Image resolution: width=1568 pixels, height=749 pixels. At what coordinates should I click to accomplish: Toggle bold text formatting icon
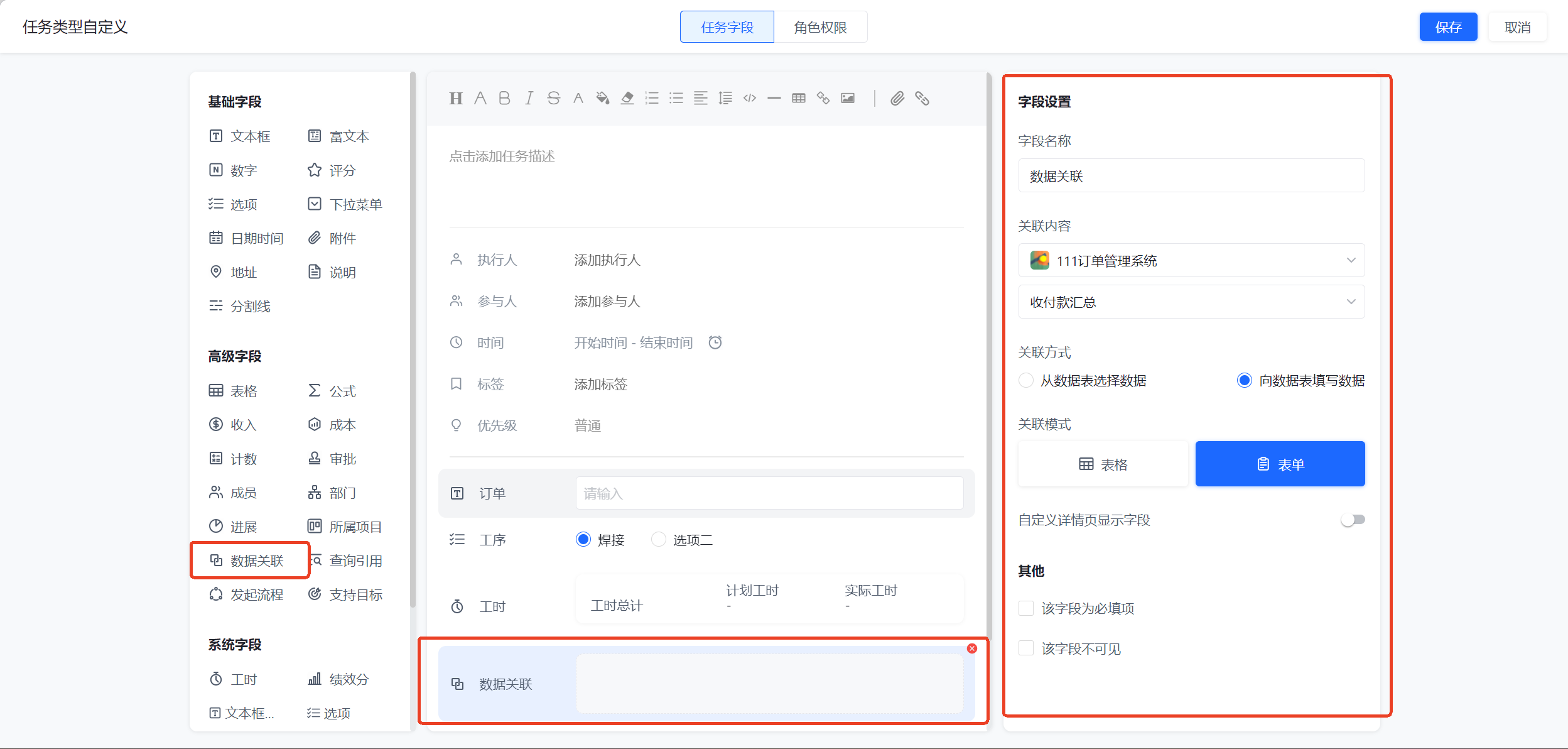click(x=504, y=98)
